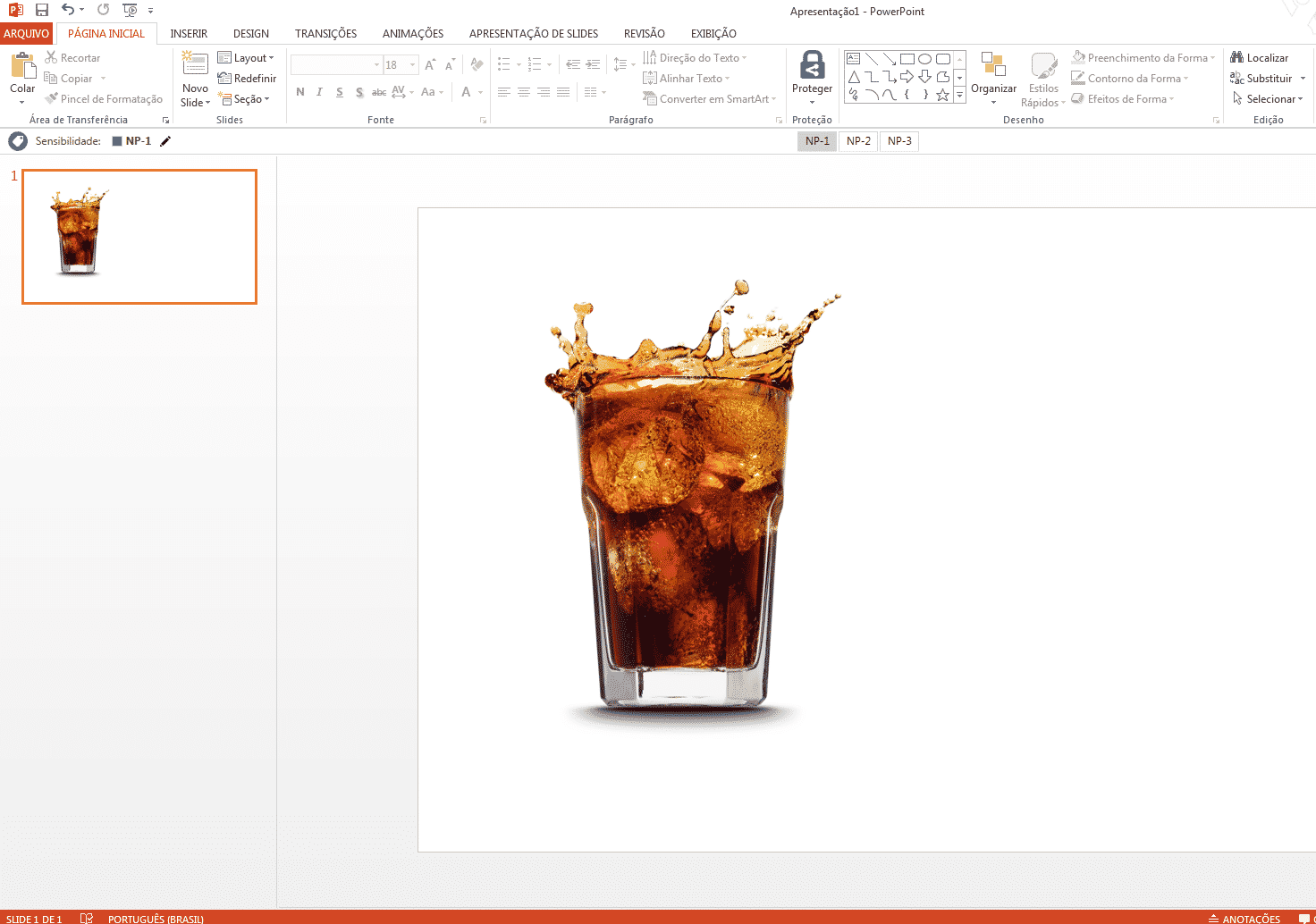Open the Layout dropdown
Viewport: 1316px width, 924px height.
pyautogui.click(x=246, y=57)
